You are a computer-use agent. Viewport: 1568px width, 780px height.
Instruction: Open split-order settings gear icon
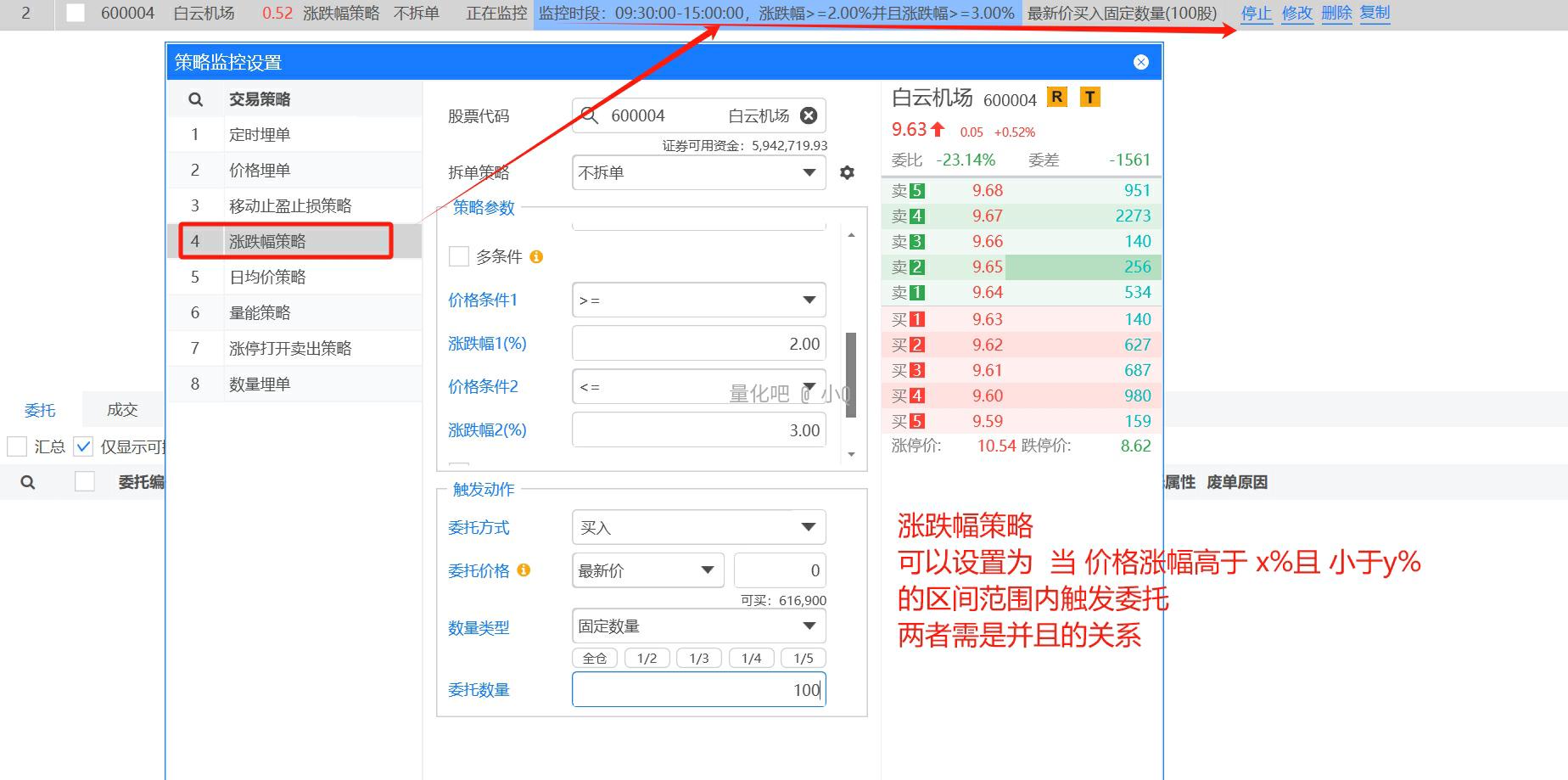[847, 172]
